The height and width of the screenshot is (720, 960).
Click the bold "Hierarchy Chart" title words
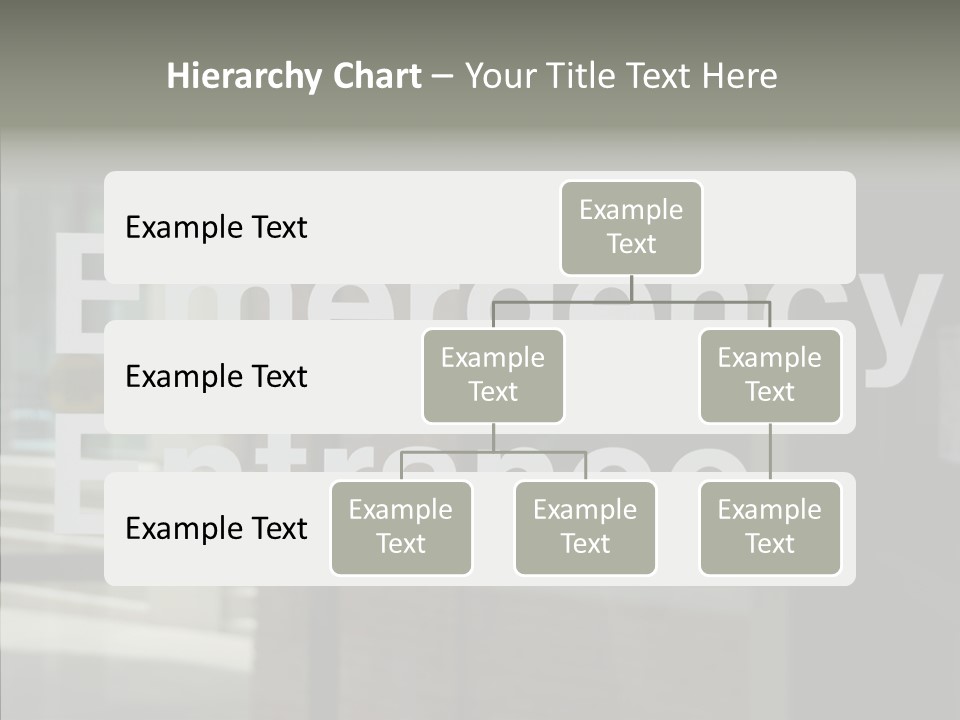pyautogui.click(x=294, y=76)
